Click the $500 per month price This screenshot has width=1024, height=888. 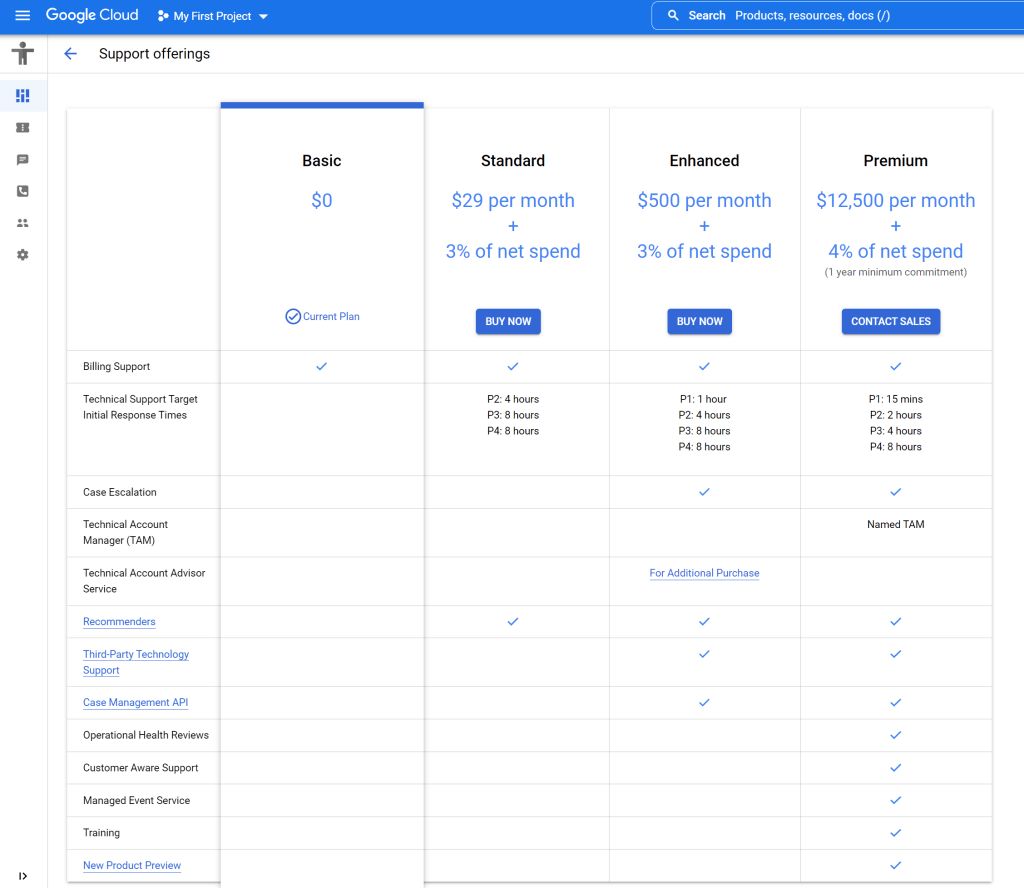[704, 200]
